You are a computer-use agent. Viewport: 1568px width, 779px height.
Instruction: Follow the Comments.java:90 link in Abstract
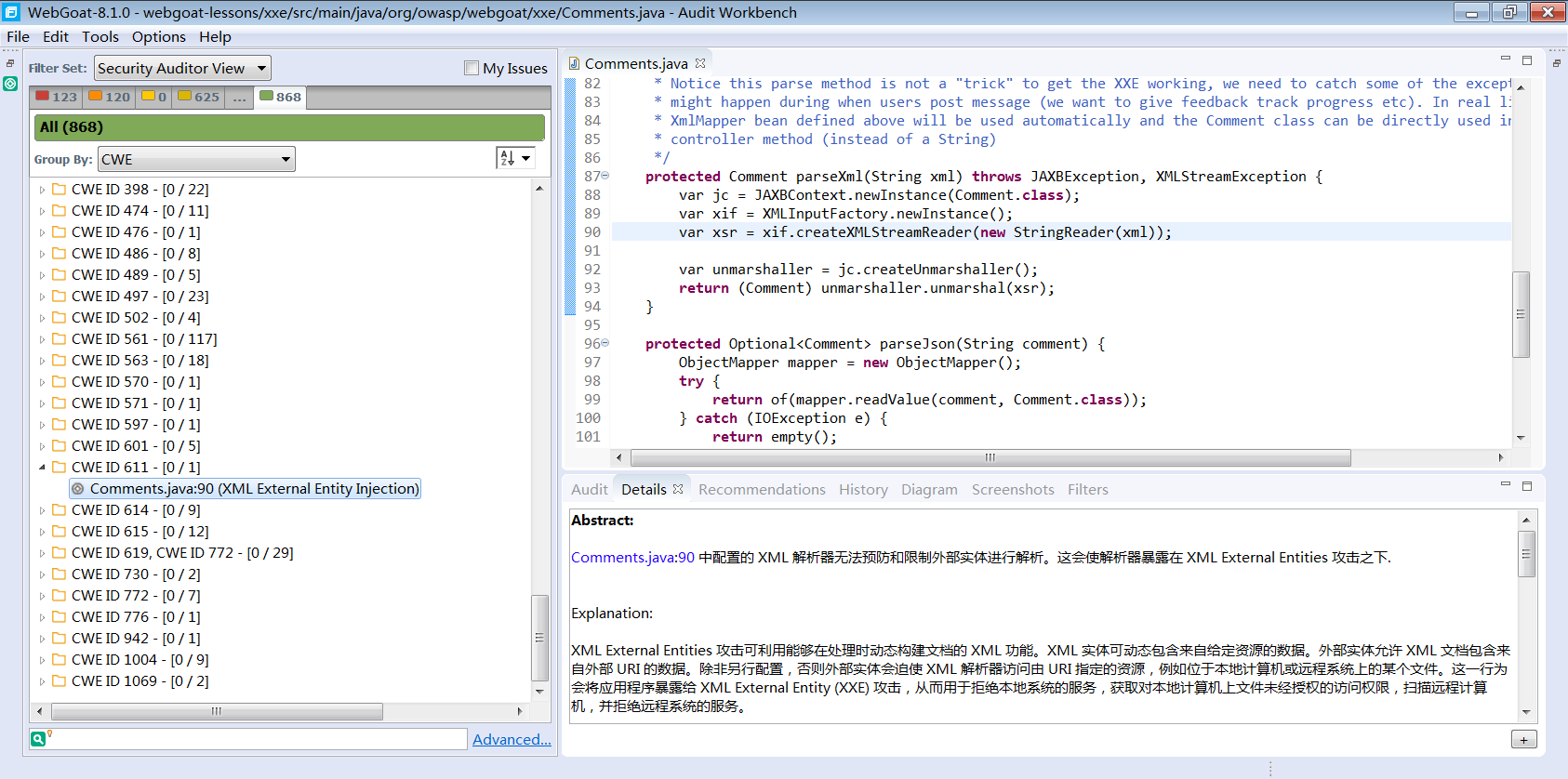632,557
